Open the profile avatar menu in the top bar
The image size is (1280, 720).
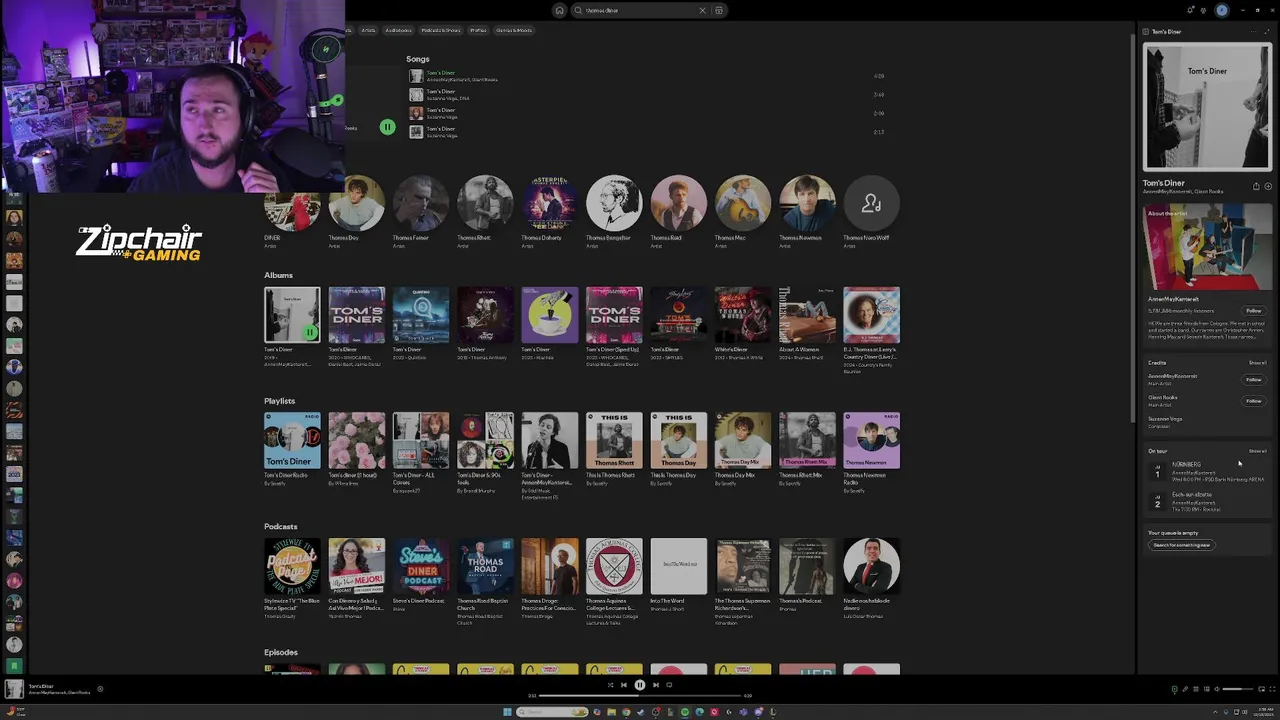[x=1221, y=10]
